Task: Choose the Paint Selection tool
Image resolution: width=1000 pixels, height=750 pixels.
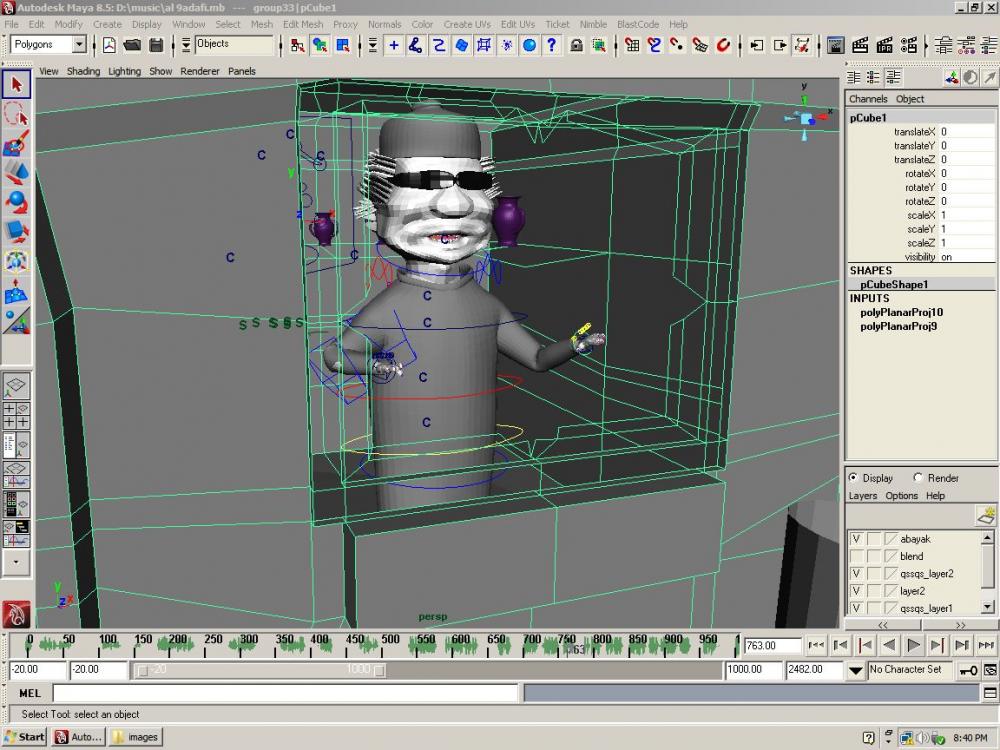Action: [x=16, y=145]
